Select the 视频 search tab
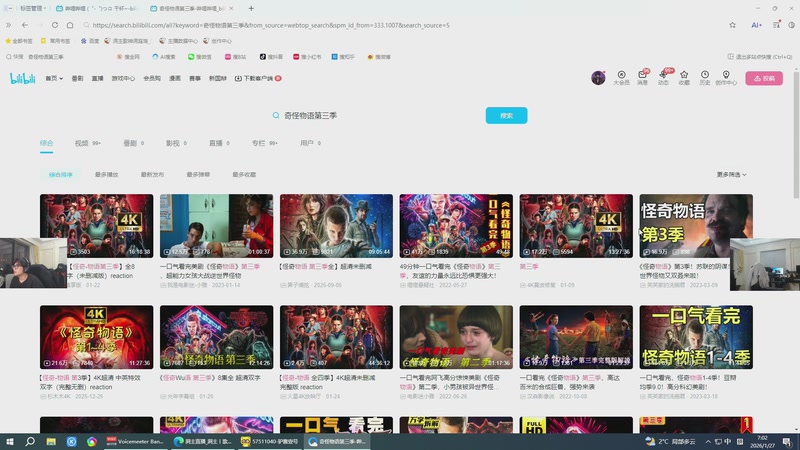 click(88, 143)
